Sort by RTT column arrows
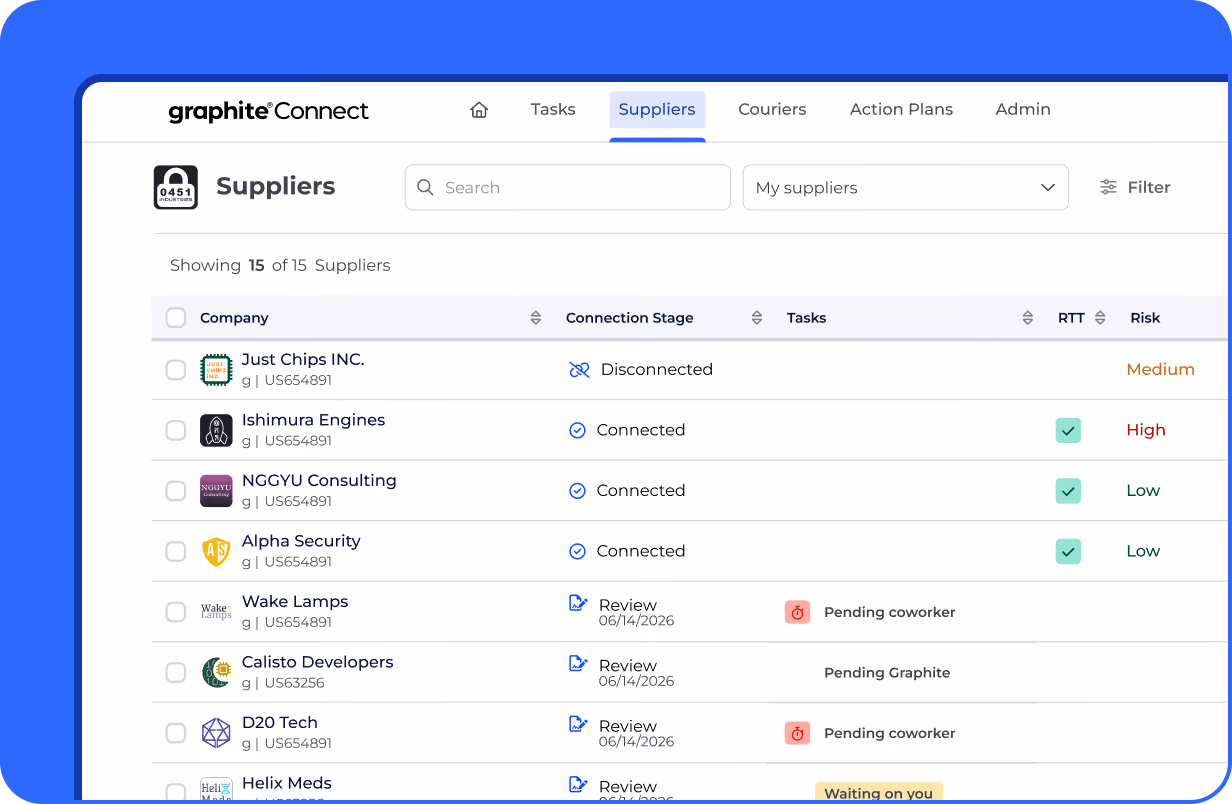Image resolution: width=1232 pixels, height=804 pixels. point(1100,318)
